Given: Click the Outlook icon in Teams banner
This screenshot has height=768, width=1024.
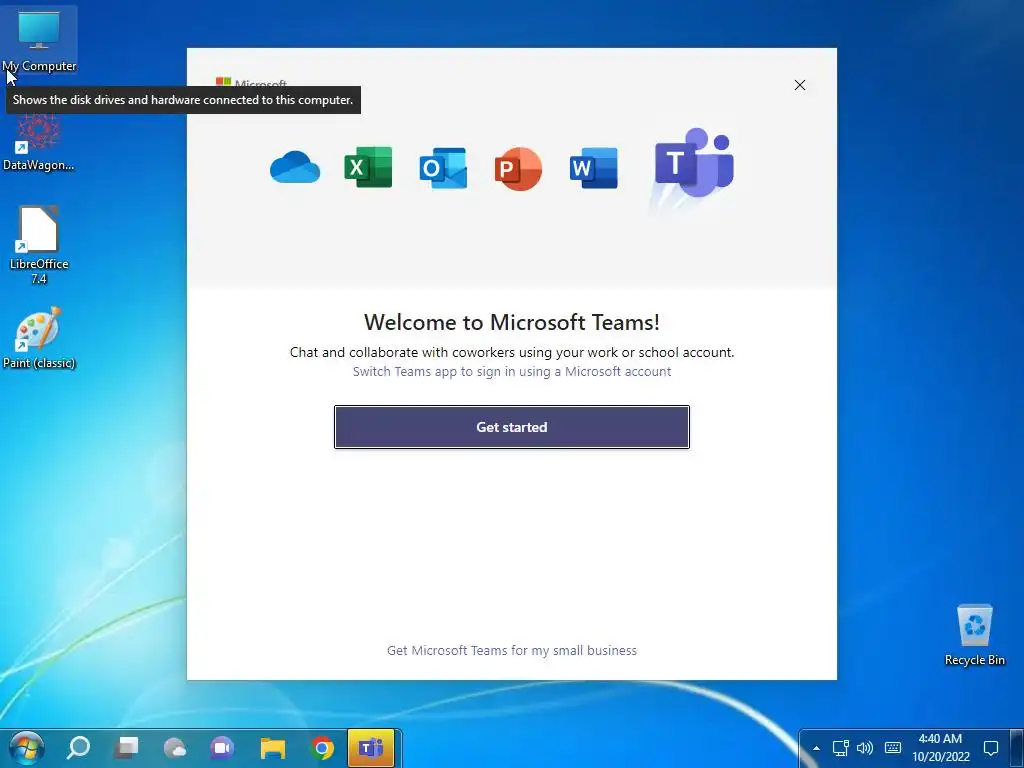Looking at the screenshot, I should 443,168.
